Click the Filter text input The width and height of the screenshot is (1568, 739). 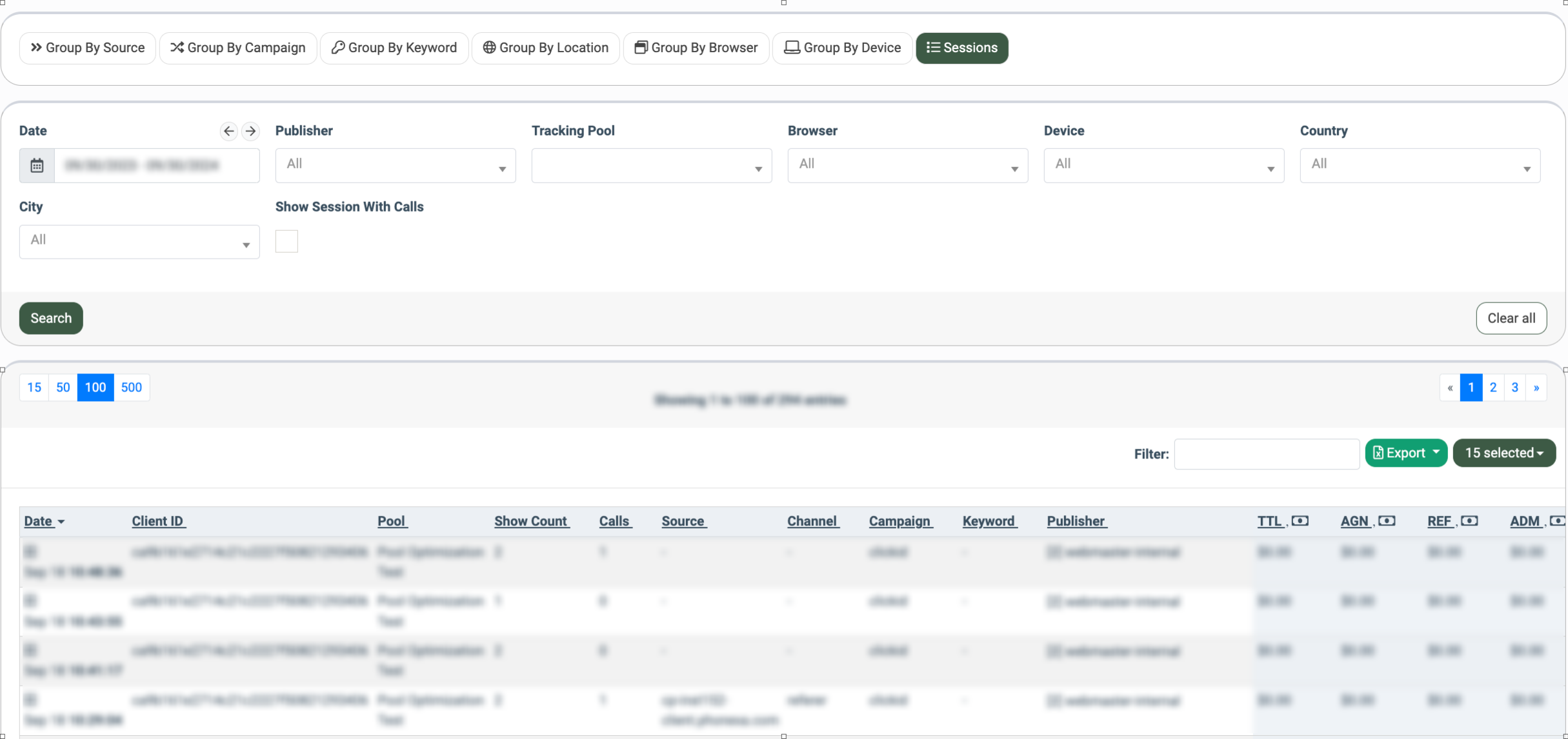(x=1266, y=454)
